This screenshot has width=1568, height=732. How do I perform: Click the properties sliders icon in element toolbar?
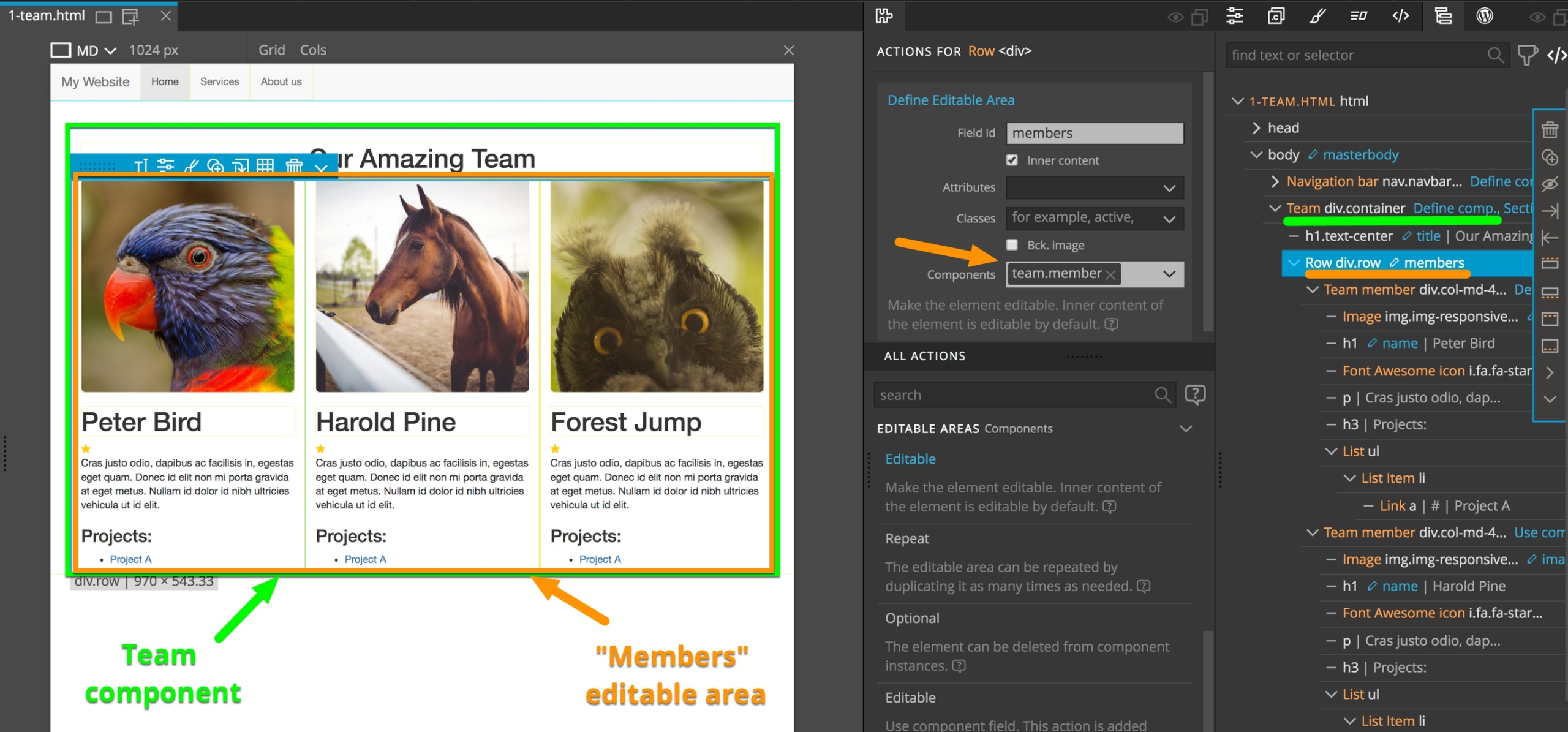pos(166,165)
